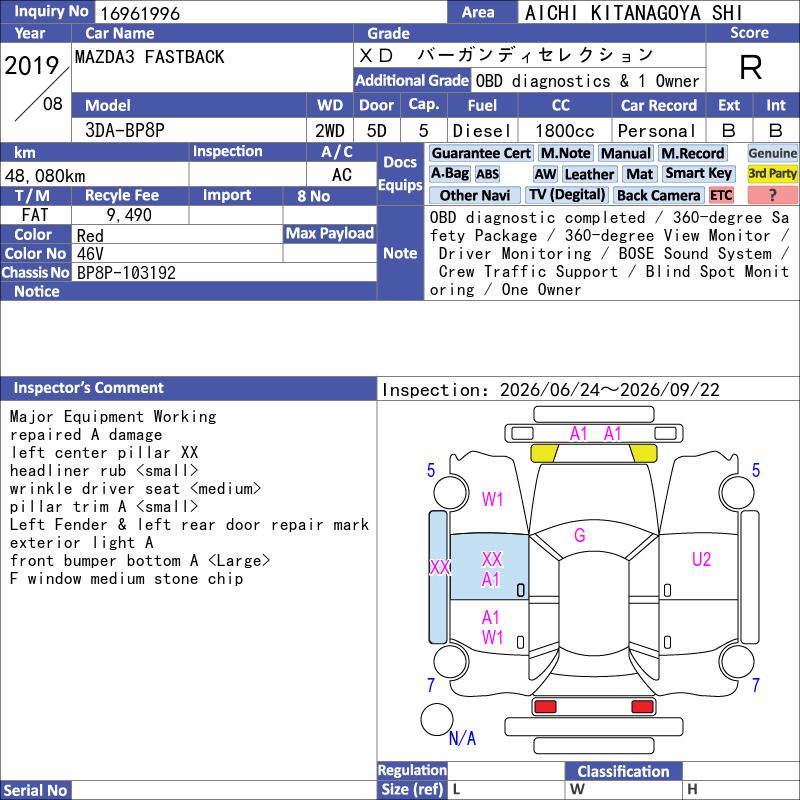Click the FAT transmission value
Viewport: 800px width, 800px height.
[x=35, y=215]
